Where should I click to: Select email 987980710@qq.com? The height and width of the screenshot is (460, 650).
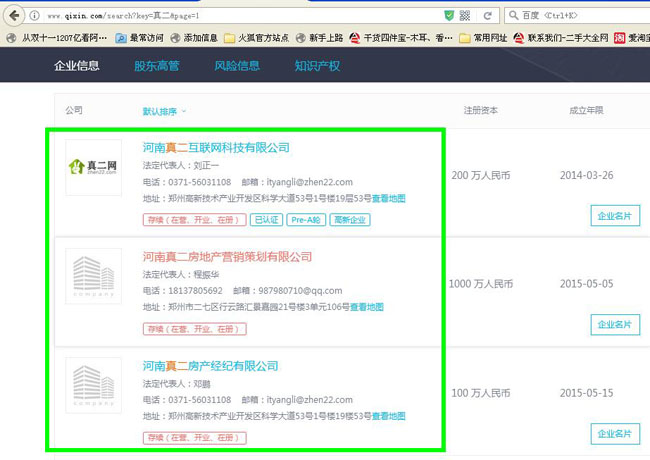pos(300,291)
